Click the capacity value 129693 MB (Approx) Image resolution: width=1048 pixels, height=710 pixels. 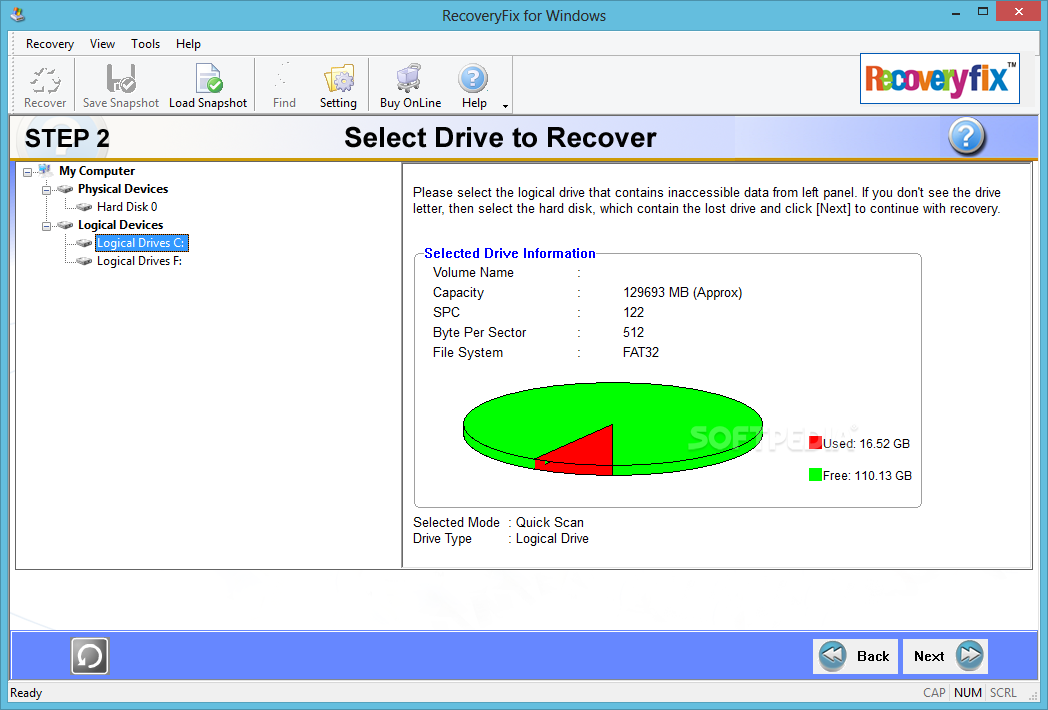pos(682,293)
